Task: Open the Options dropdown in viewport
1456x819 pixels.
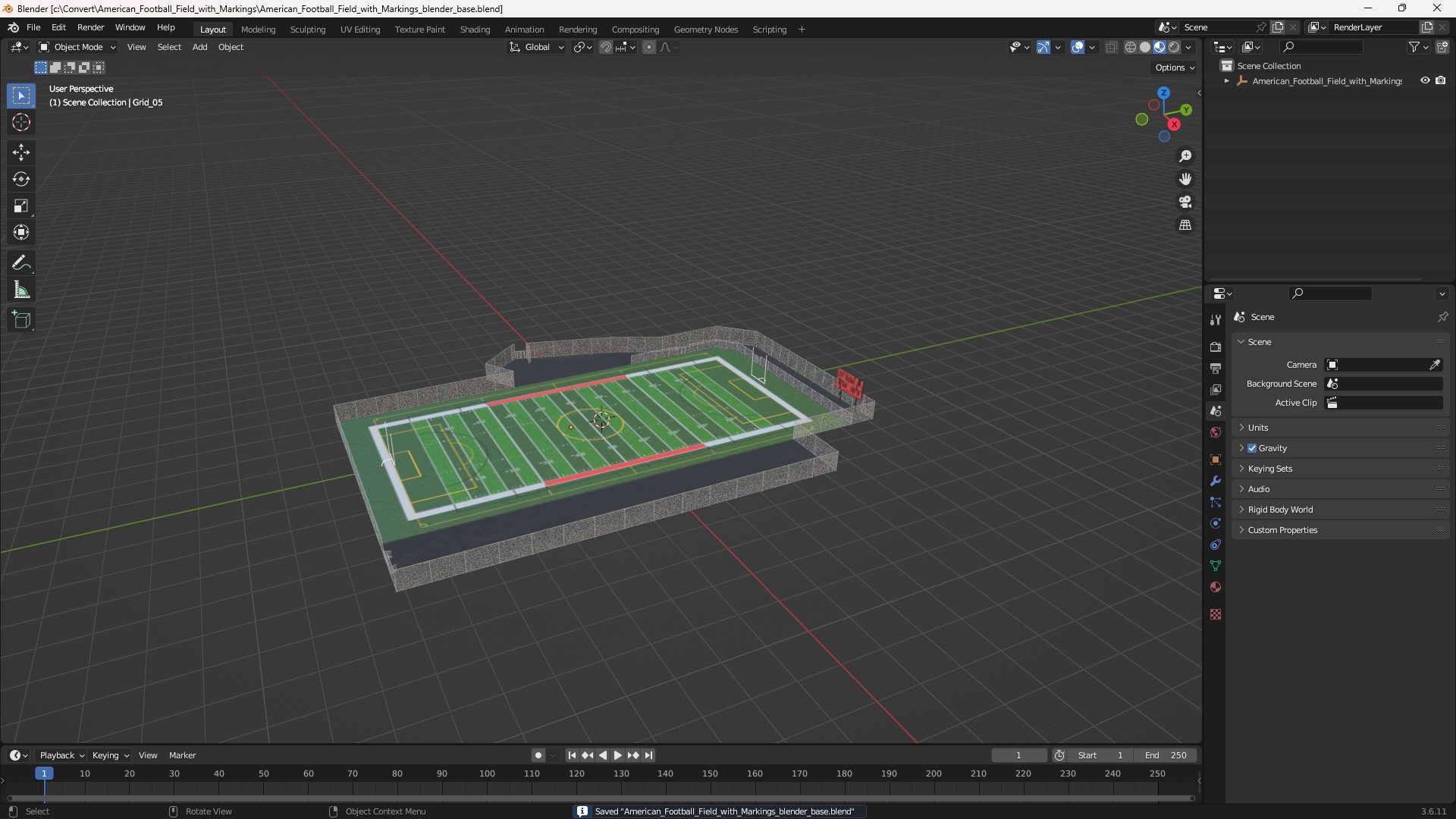Action: [1175, 67]
